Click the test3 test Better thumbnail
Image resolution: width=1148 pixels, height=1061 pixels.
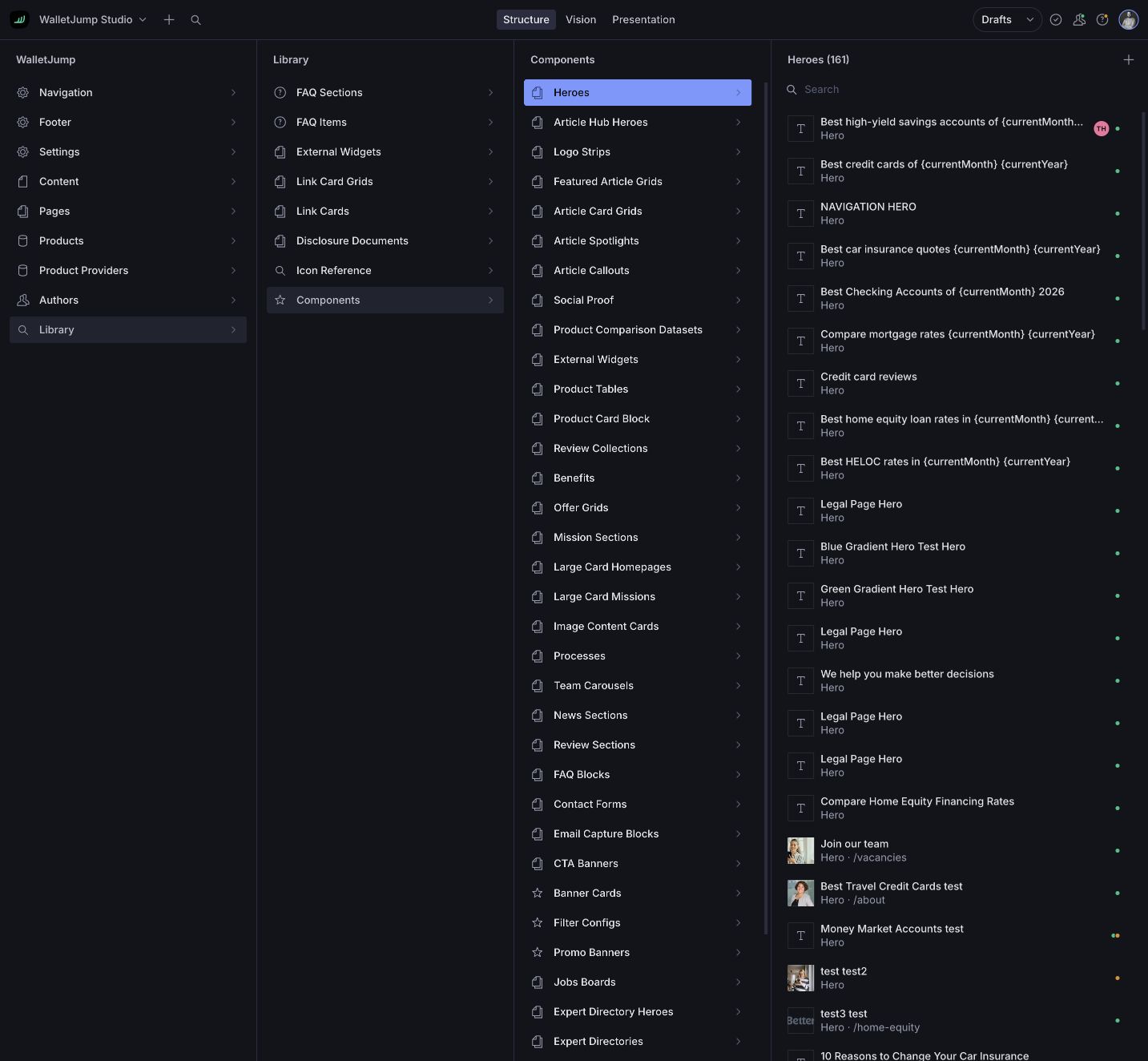point(800,1020)
